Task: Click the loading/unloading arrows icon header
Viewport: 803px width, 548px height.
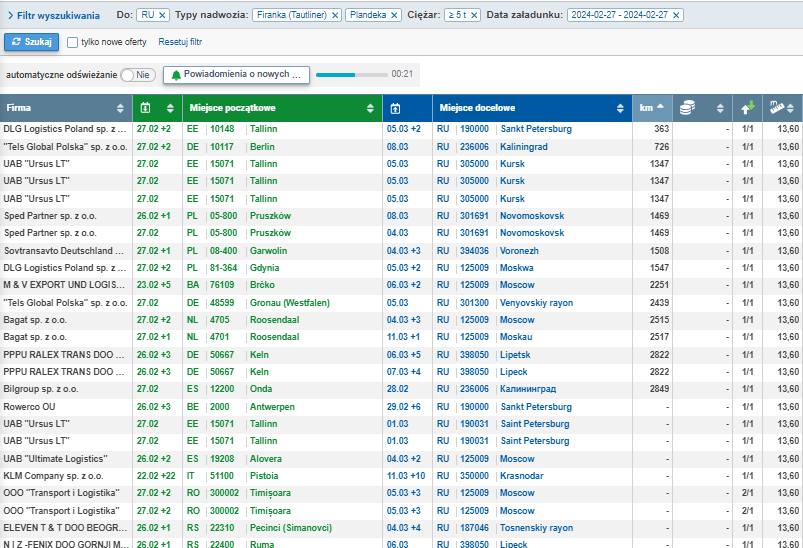Action: pyautogui.click(x=748, y=108)
